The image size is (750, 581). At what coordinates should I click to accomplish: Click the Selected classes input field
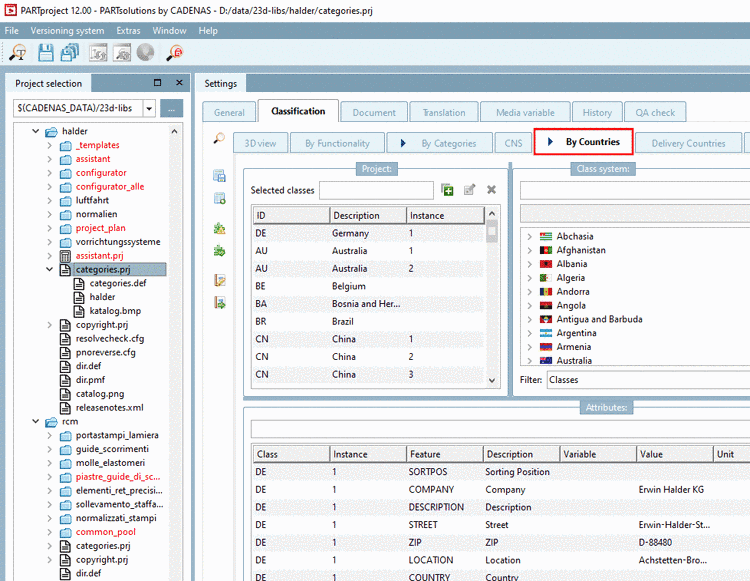coord(376,190)
